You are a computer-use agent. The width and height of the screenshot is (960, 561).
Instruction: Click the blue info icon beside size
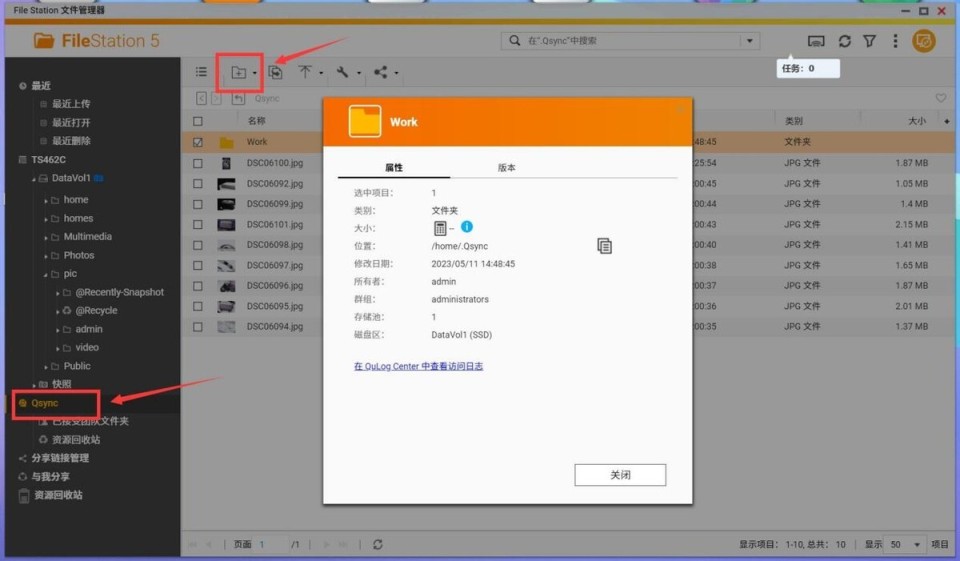pyautogui.click(x=467, y=227)
